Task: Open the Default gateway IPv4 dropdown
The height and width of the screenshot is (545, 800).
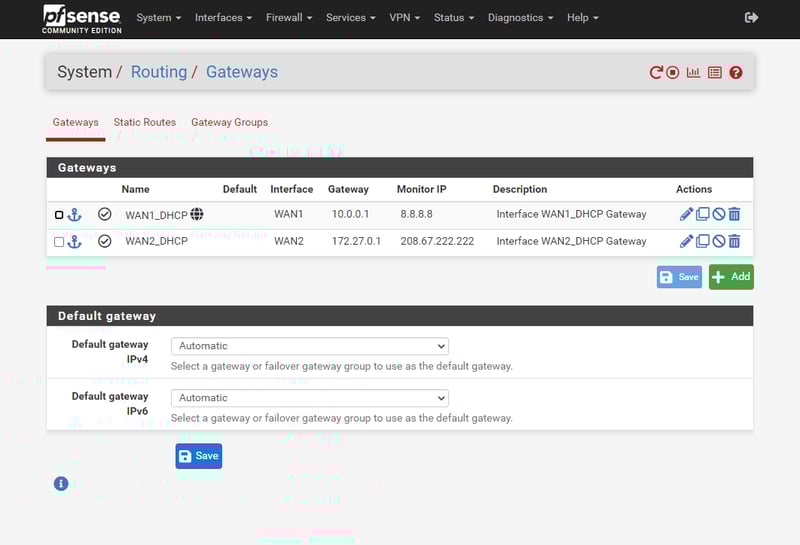Action: pos(309,346)
